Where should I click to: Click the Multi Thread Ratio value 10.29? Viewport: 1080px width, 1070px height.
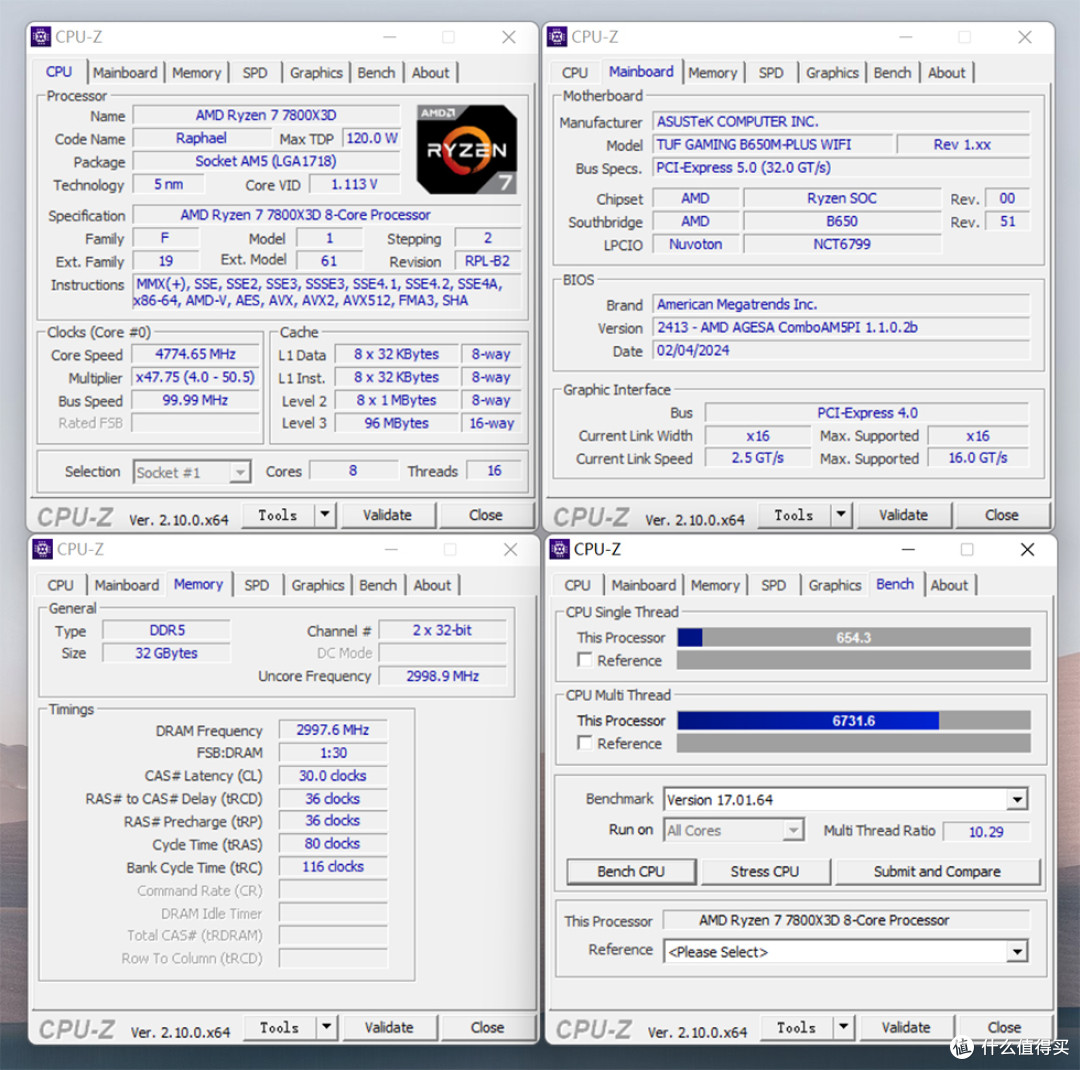[986, 832]
